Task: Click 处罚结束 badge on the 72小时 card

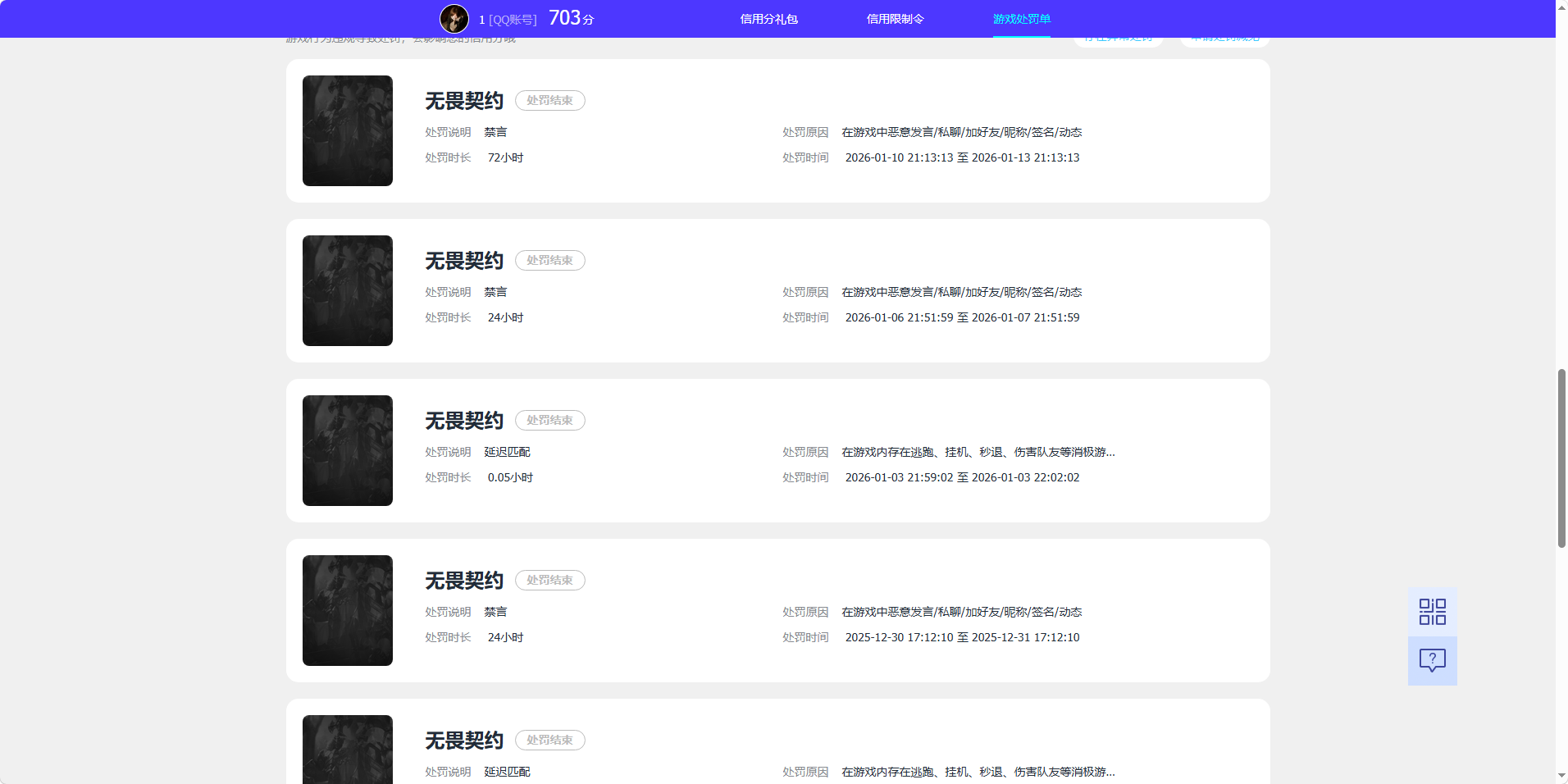Action: [x=550, y=100]
